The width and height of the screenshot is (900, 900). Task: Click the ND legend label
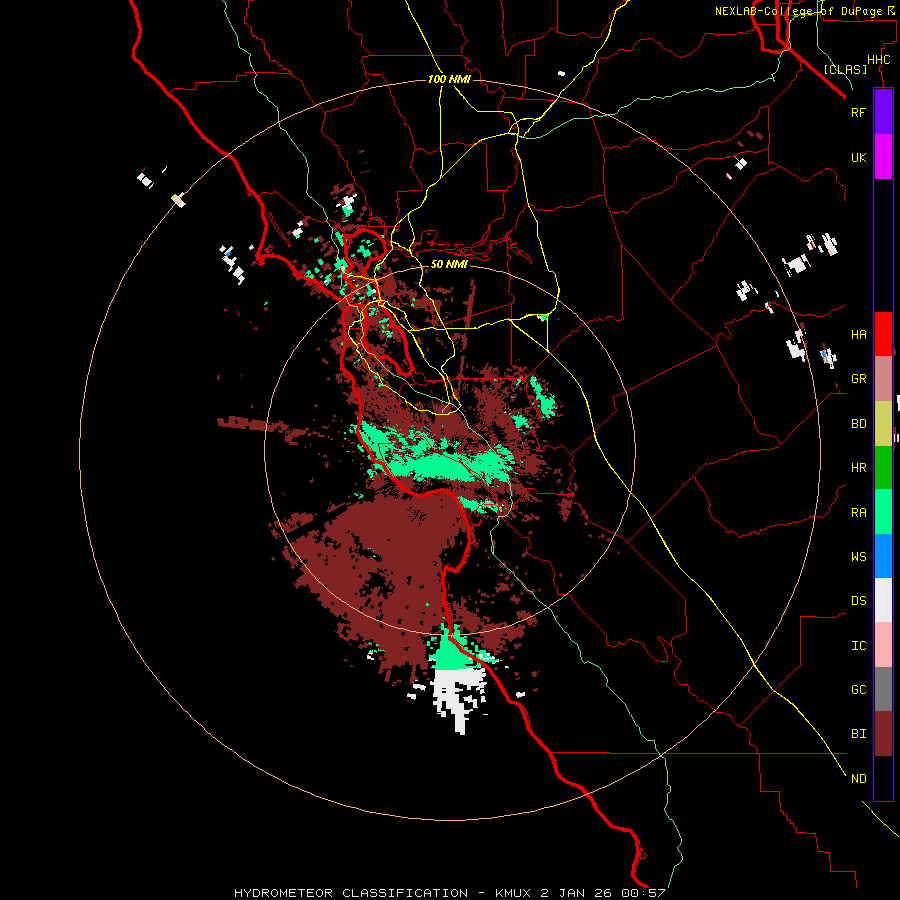858,779
